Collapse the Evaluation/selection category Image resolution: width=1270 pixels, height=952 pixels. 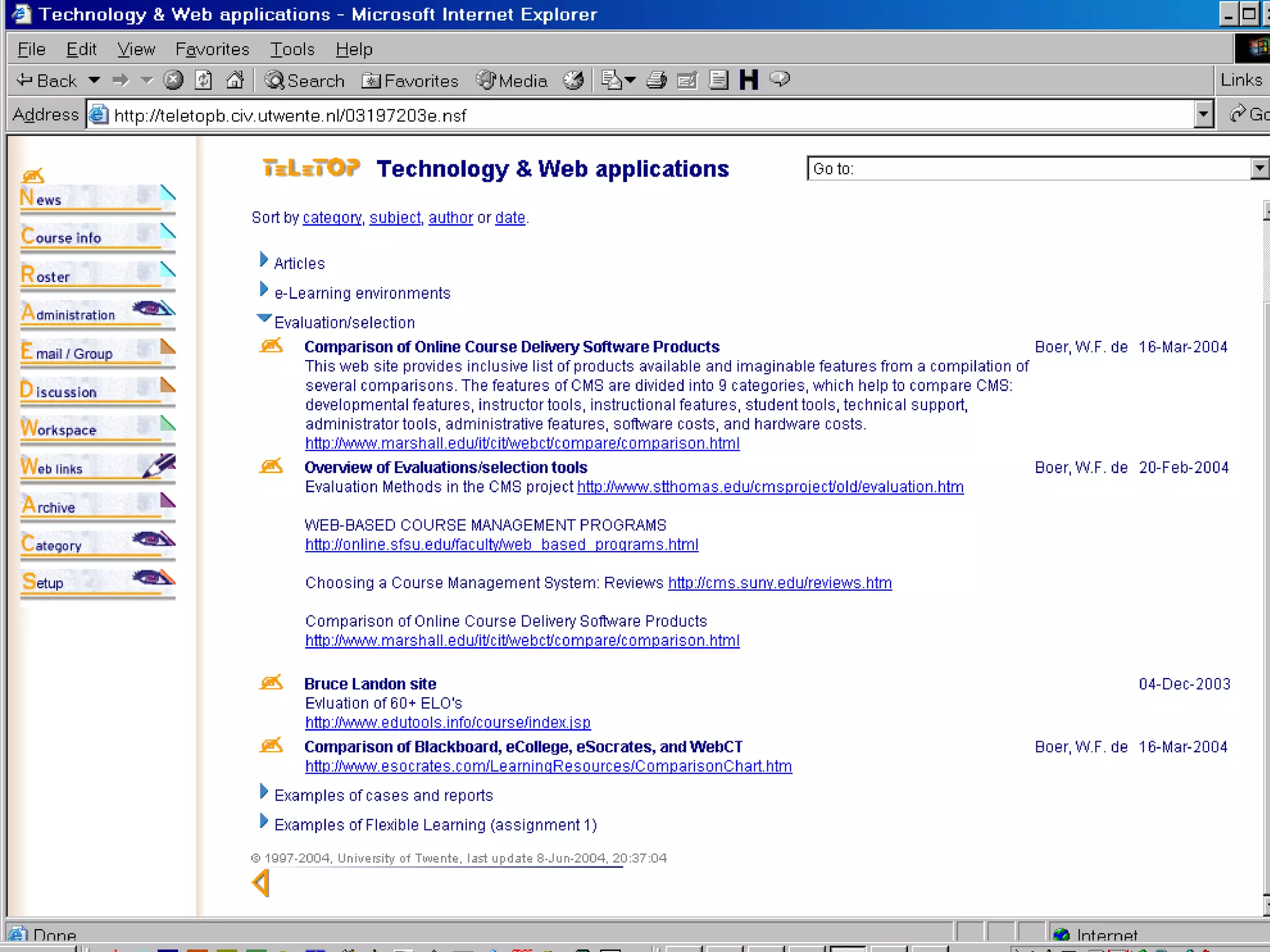pos(264,319)
